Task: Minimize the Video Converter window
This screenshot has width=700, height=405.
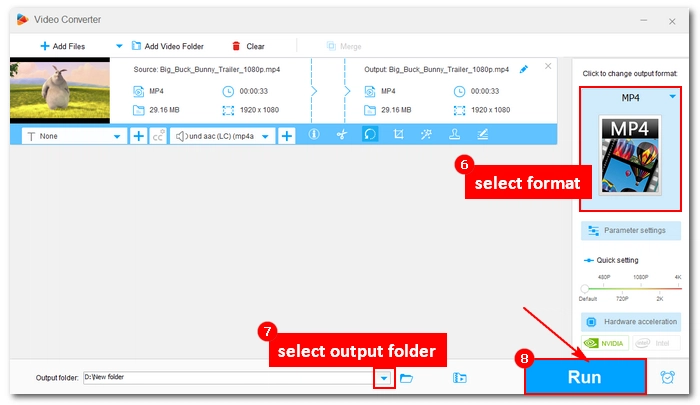Action: click(x=644, y=21)
